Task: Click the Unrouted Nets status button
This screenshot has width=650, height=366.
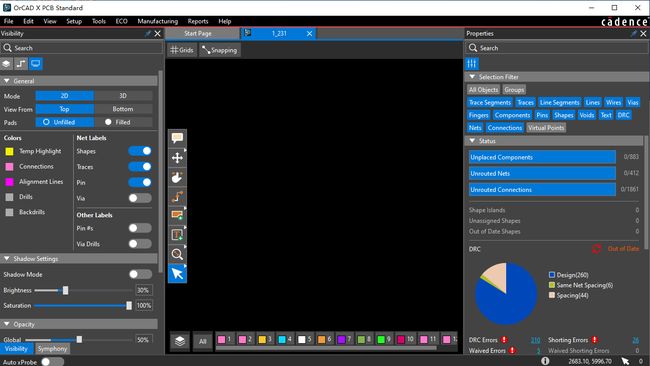Action: pos(542,173)
